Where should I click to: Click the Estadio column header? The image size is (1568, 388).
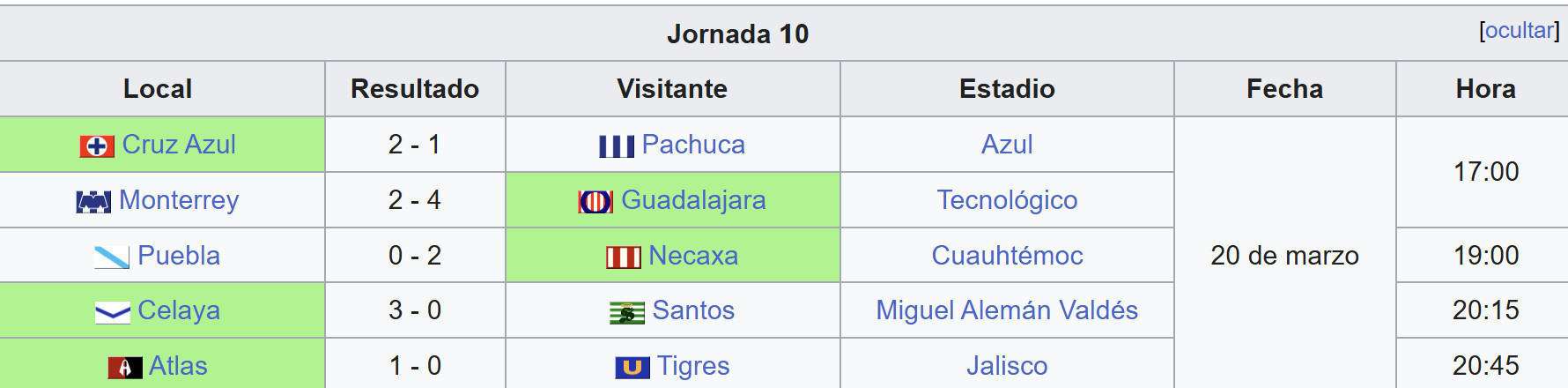point(1007,89)
